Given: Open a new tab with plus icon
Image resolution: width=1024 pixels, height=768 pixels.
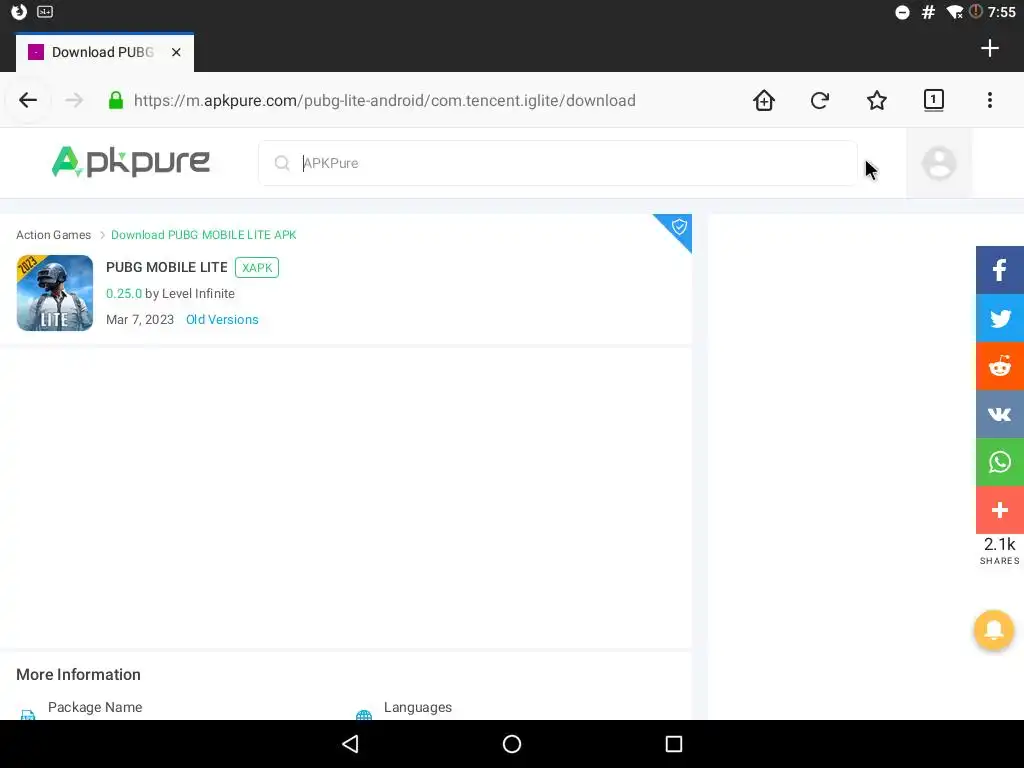Looking at the screenshot, I should pos(989,48).
